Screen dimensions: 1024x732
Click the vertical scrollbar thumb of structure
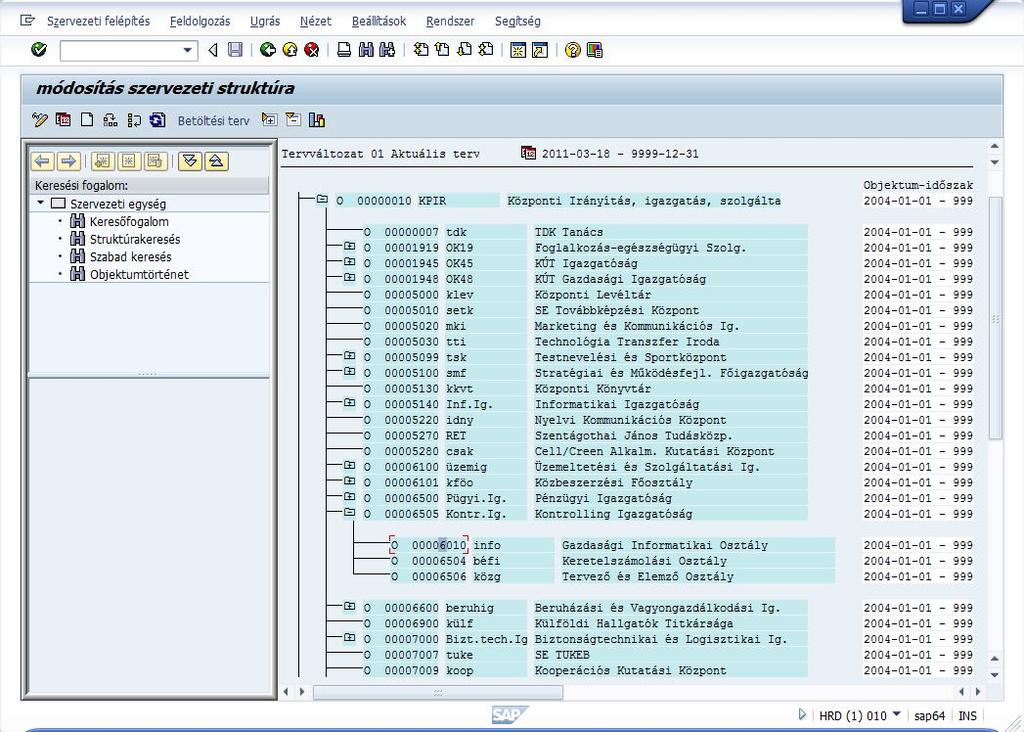pyautogui.click(x=995, y=319)
